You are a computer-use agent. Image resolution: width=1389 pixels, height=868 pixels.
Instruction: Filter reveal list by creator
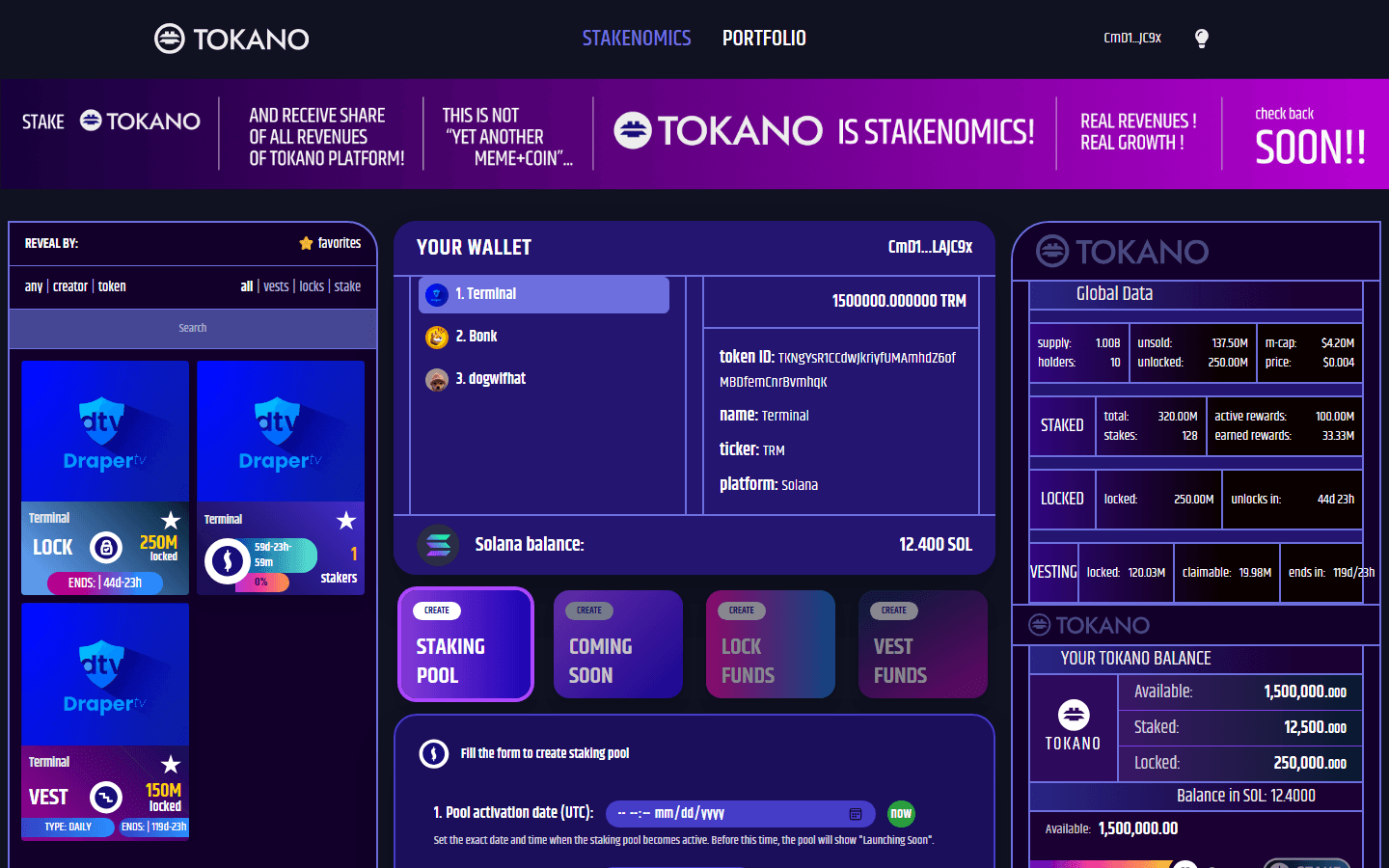(70, 286)
